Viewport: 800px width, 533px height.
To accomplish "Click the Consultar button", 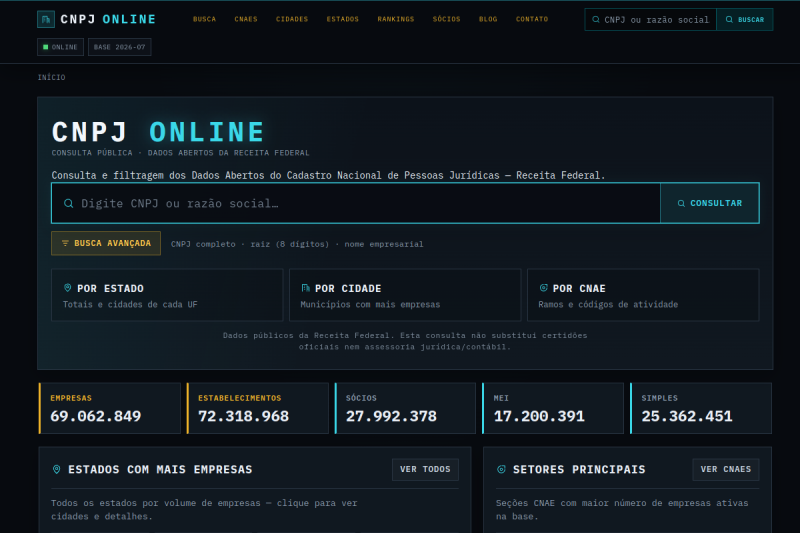I will click(x=710, y=203).
